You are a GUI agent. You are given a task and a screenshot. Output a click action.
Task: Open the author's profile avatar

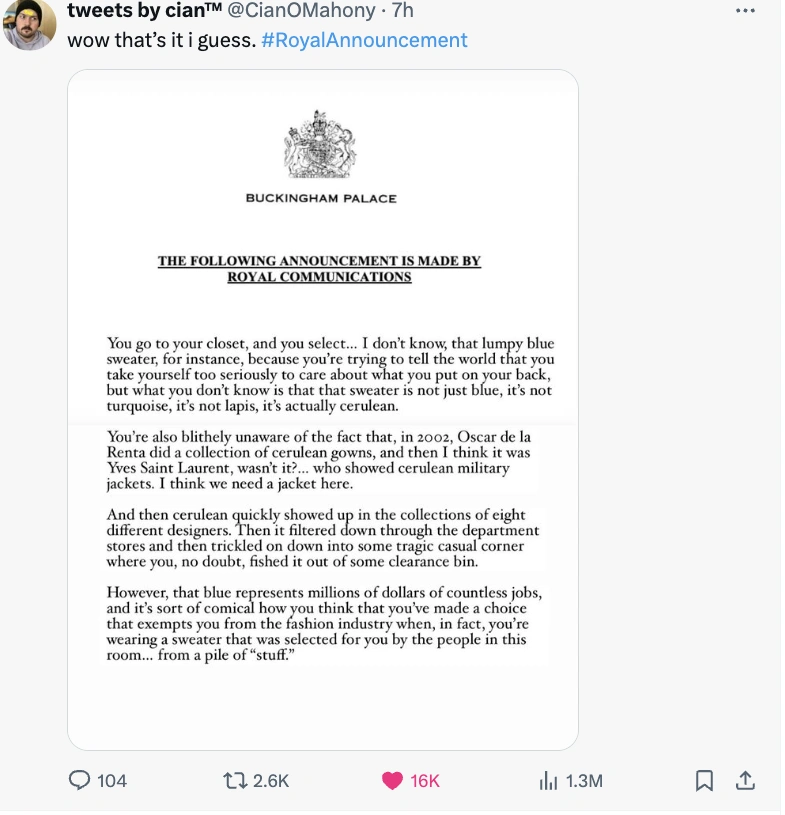(x=29, y=24)
